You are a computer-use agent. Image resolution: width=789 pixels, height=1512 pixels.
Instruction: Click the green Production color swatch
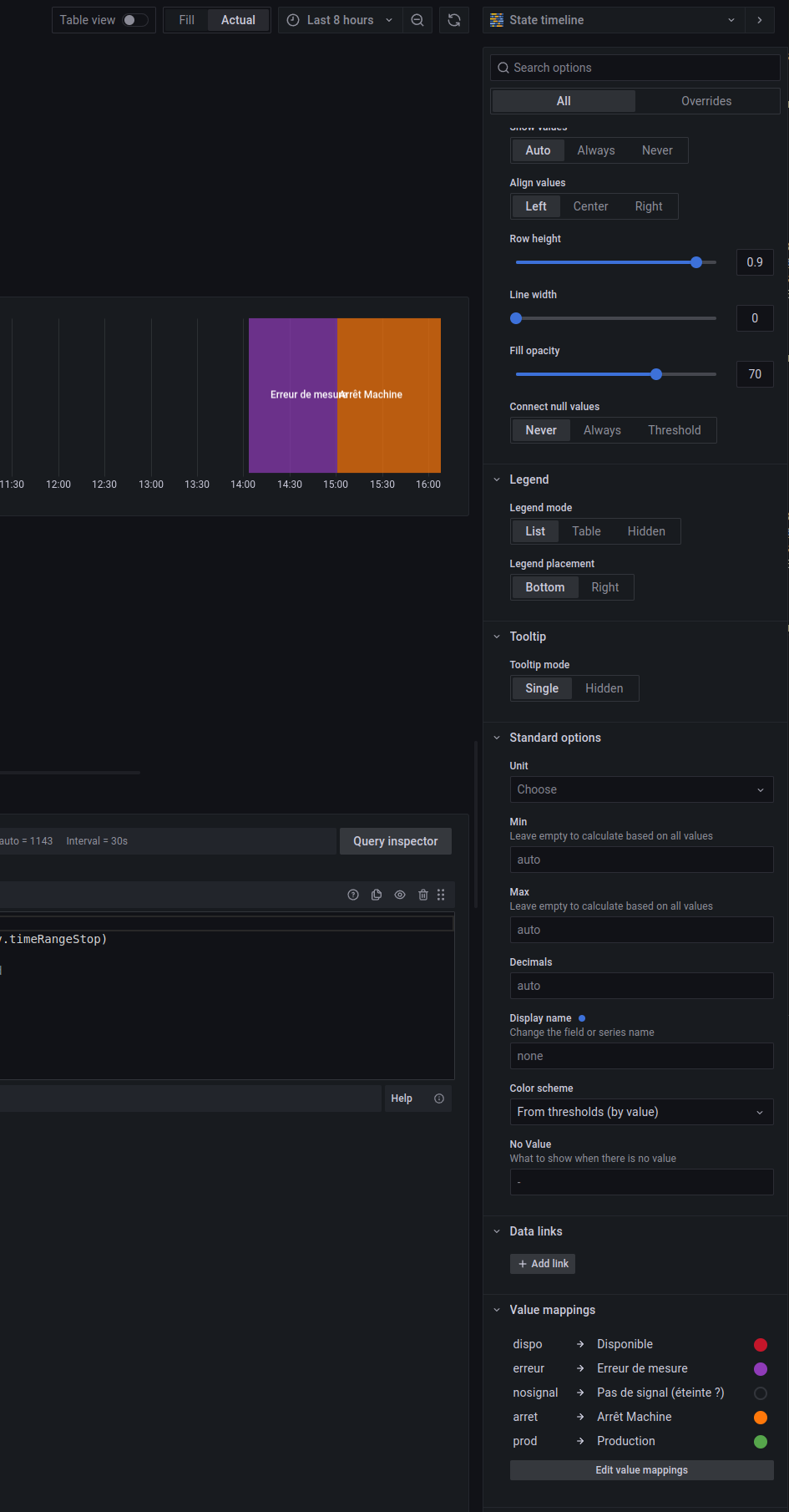coord(761,1441)
